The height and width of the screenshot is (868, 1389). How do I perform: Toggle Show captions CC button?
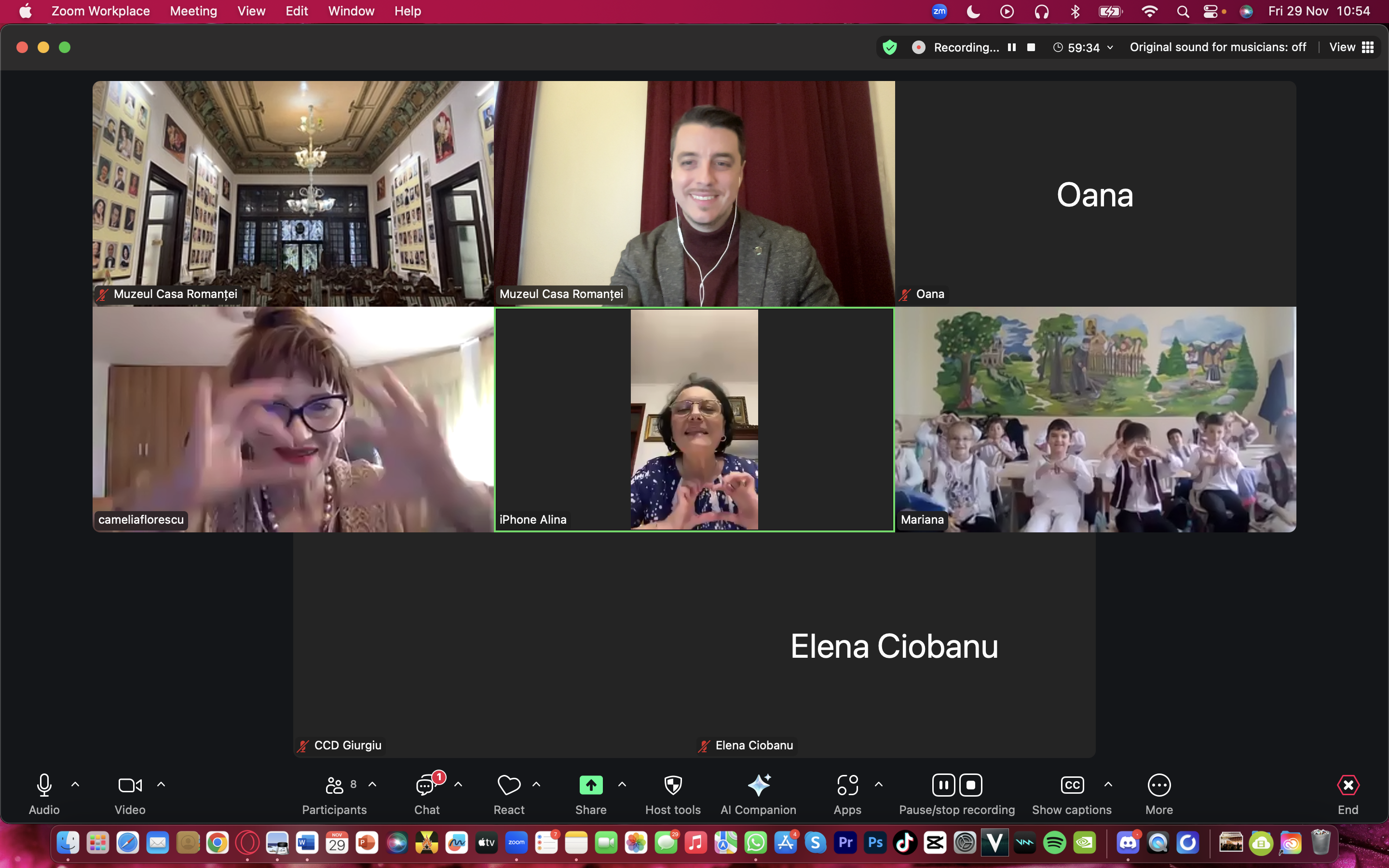coord(1072,786)
